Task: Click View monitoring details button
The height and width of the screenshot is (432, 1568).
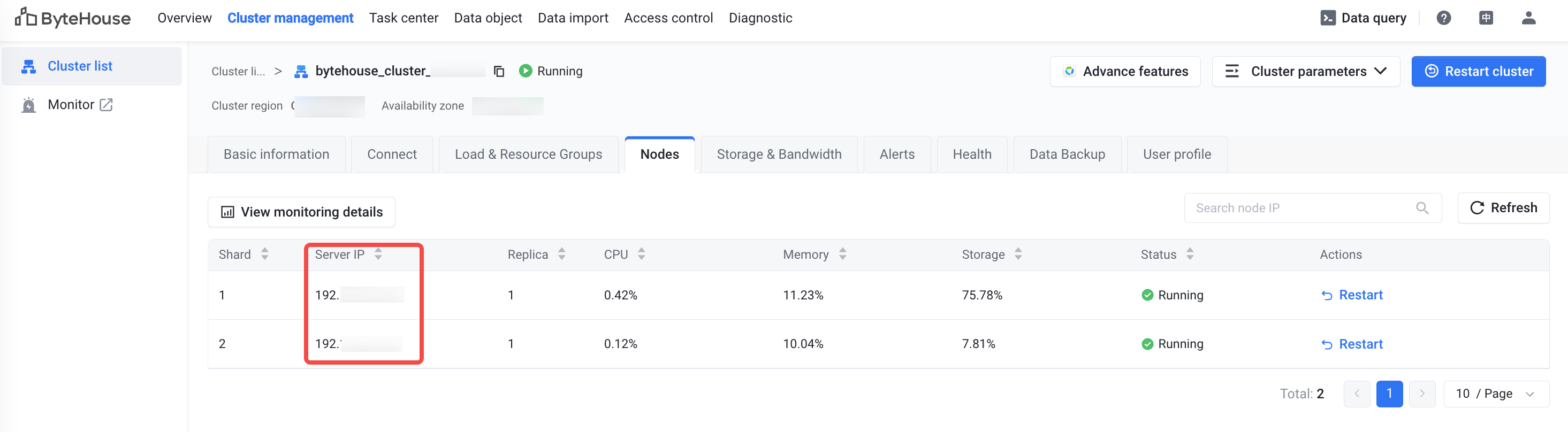Action: click(x=301, y=212)
